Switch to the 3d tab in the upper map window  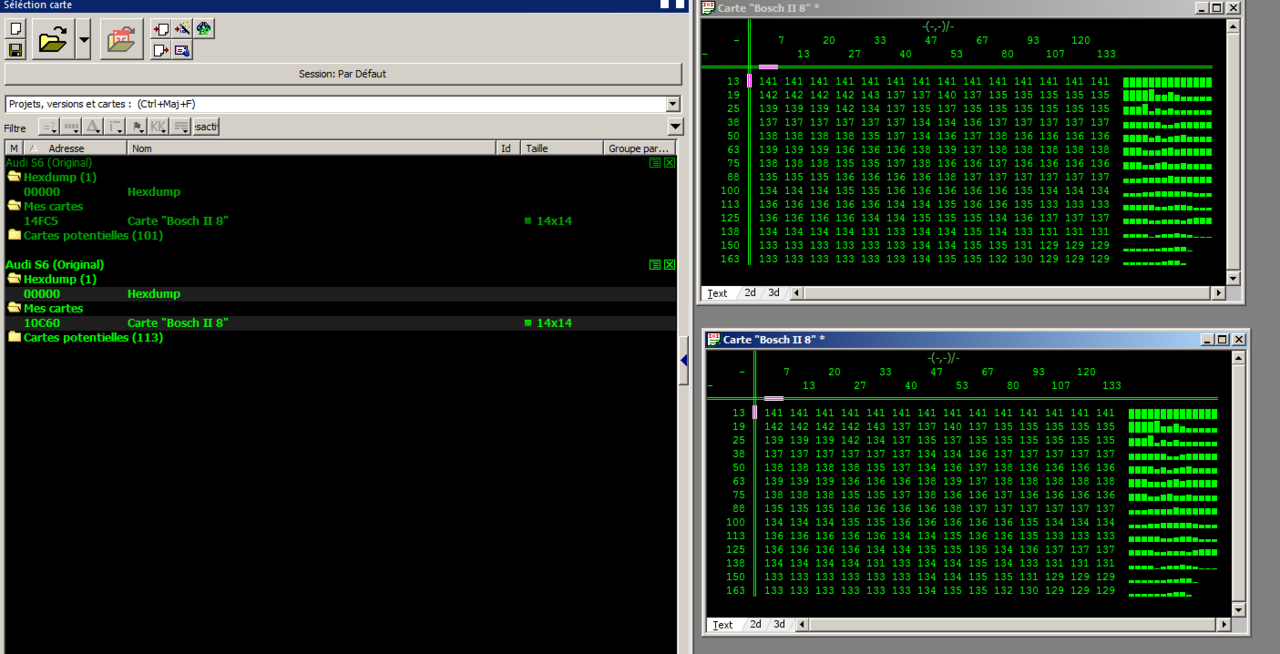(x=774, y=293)
